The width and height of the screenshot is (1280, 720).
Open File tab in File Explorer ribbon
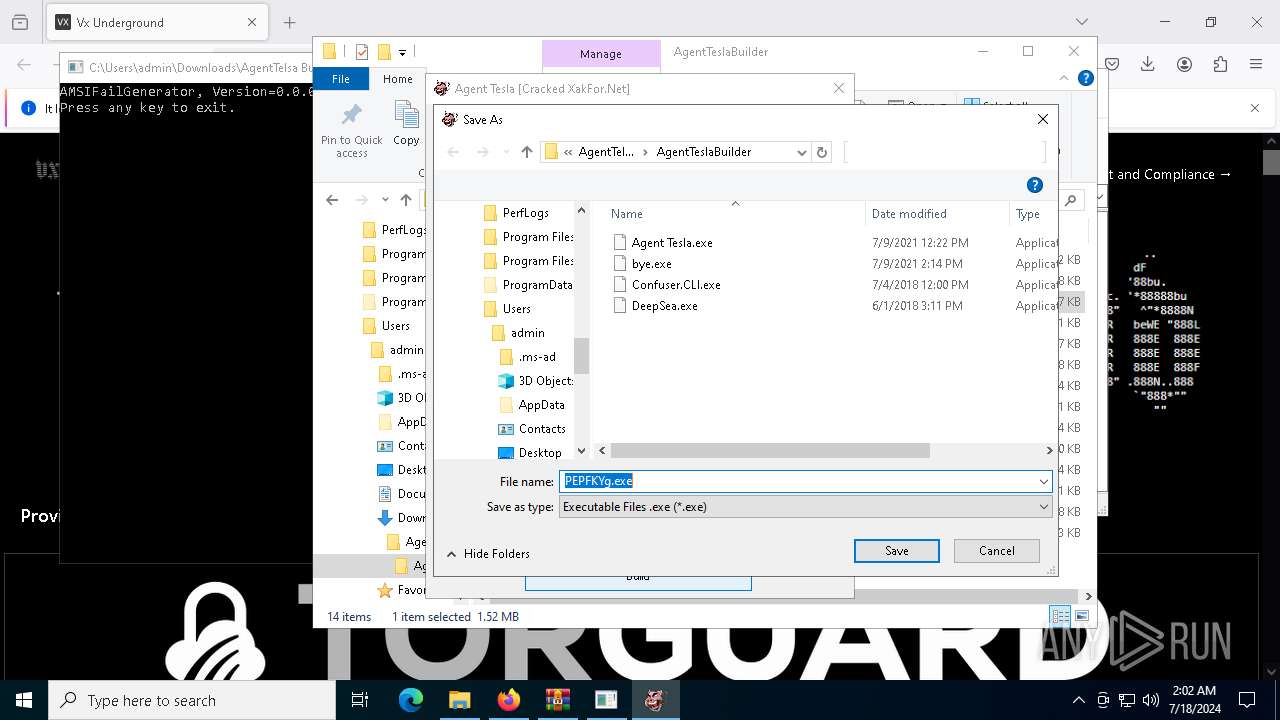click(341, 79)
